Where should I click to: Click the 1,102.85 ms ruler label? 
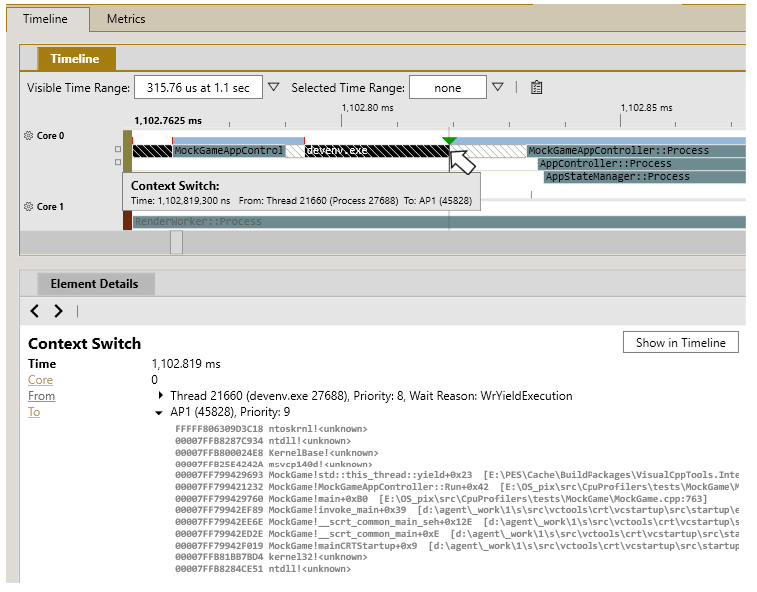pyautogui.click(x=646, y=108)
